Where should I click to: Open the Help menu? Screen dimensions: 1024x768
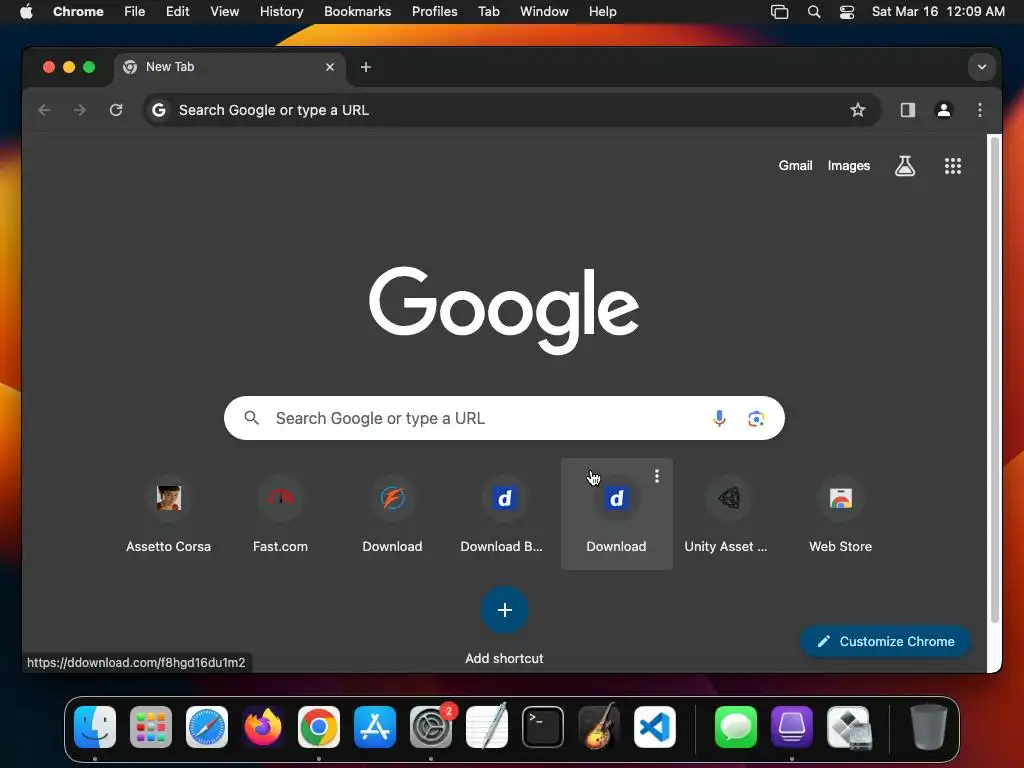[602, 12]
